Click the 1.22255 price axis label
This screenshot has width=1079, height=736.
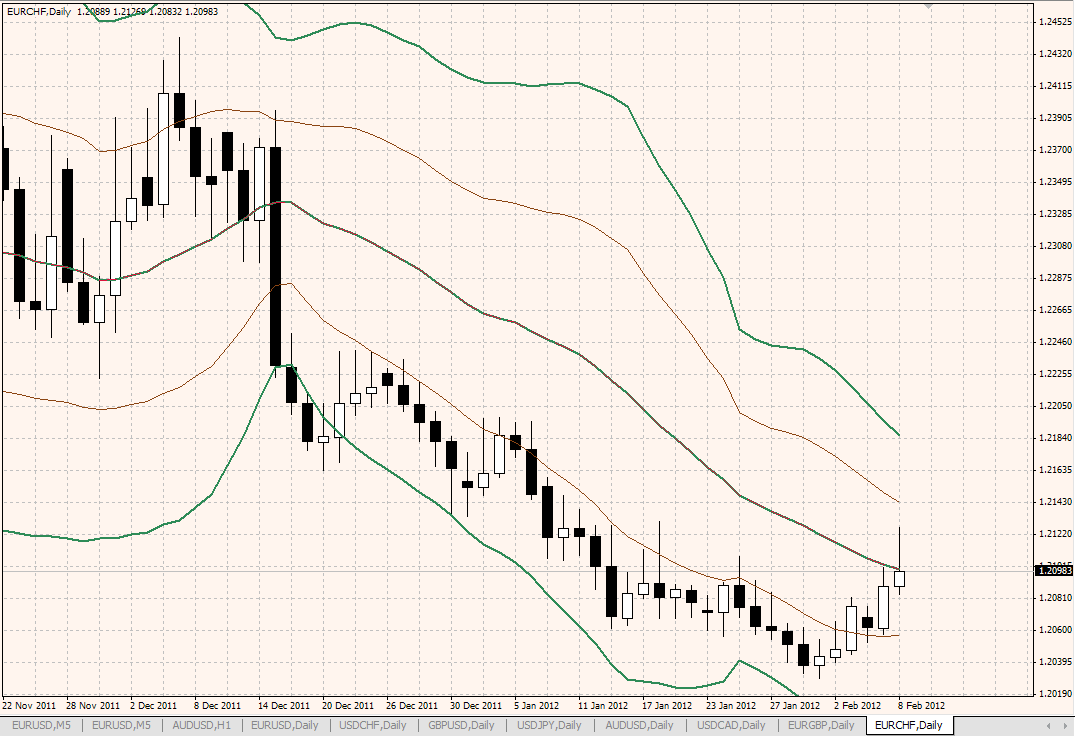[x=1055, y=374]
